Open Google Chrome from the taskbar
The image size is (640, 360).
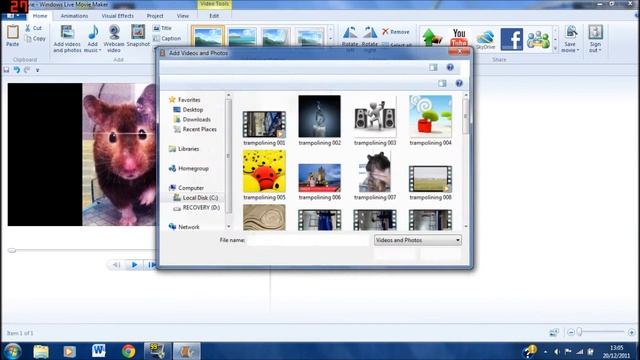point(128,351)
